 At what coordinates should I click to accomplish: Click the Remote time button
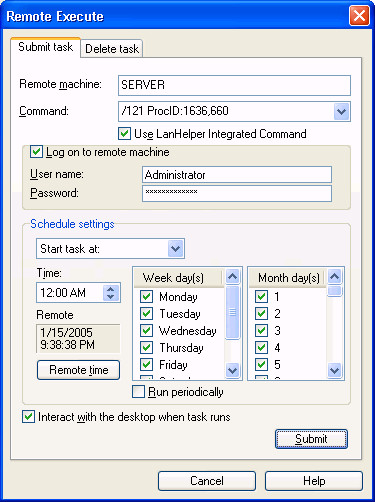point(78,370)
